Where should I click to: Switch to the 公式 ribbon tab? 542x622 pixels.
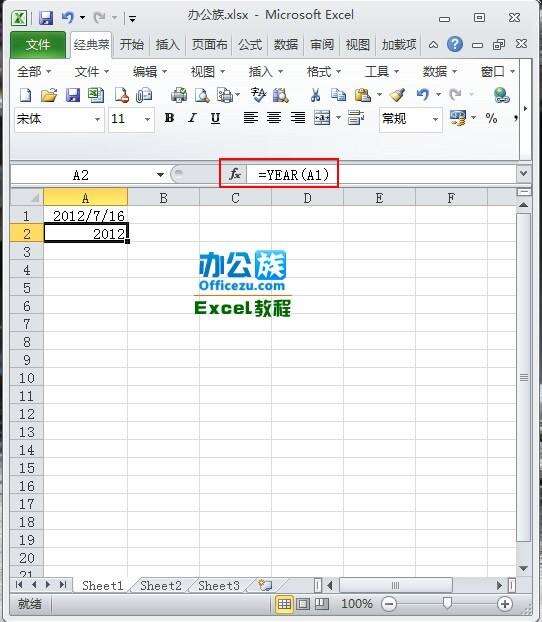click(250, 44)
